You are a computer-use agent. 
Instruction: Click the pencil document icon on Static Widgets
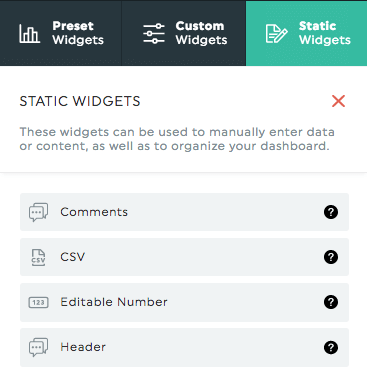276,34
